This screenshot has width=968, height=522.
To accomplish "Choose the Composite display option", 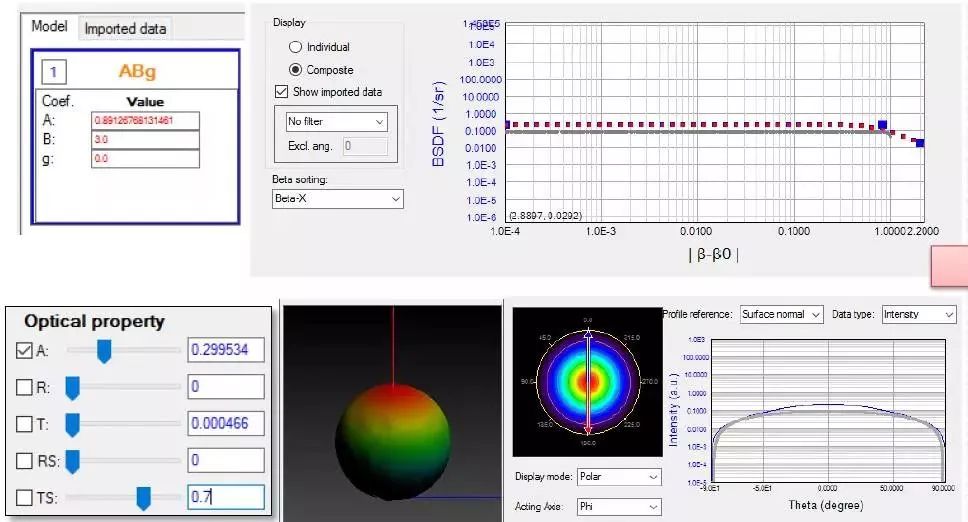I will click(295, 70).
